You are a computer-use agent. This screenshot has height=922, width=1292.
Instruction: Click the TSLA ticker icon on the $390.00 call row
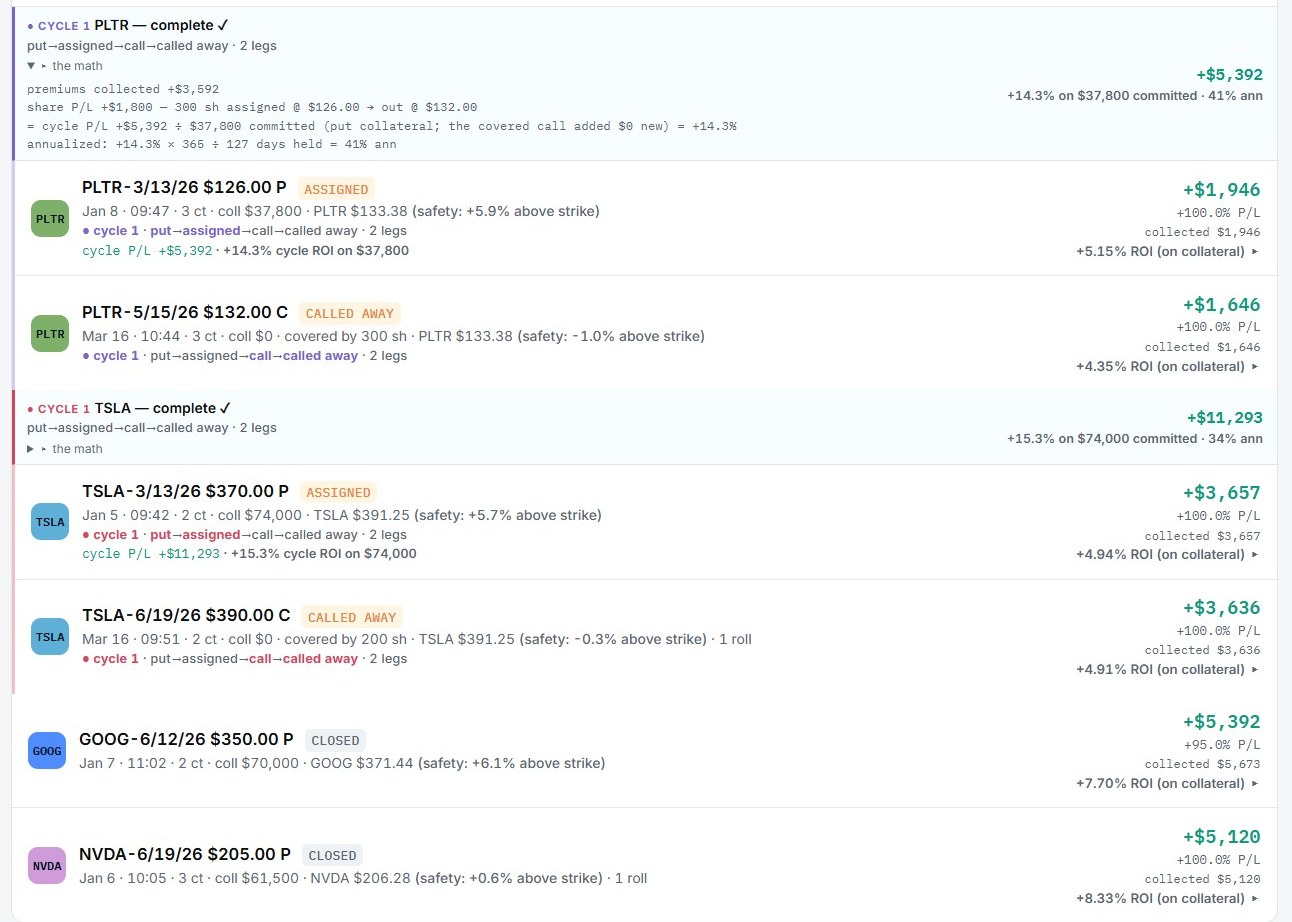pyautogui.click(x=50, y=637)
